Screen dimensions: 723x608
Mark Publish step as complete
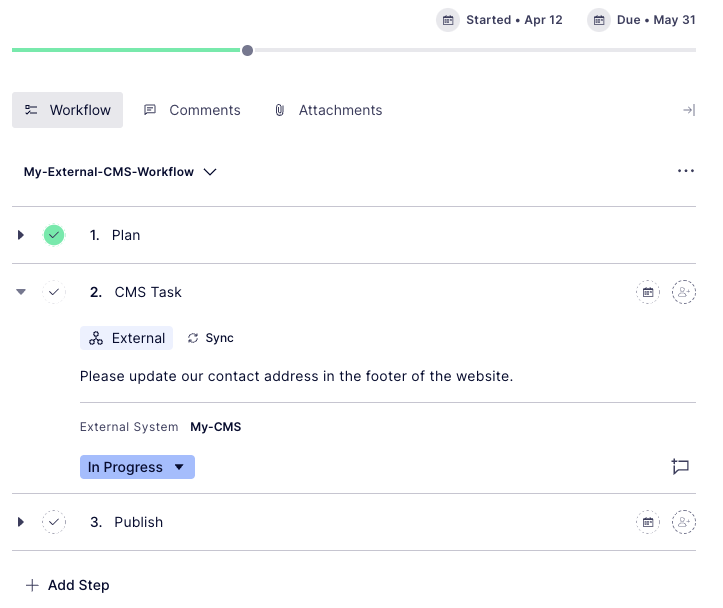click(54, 522)
